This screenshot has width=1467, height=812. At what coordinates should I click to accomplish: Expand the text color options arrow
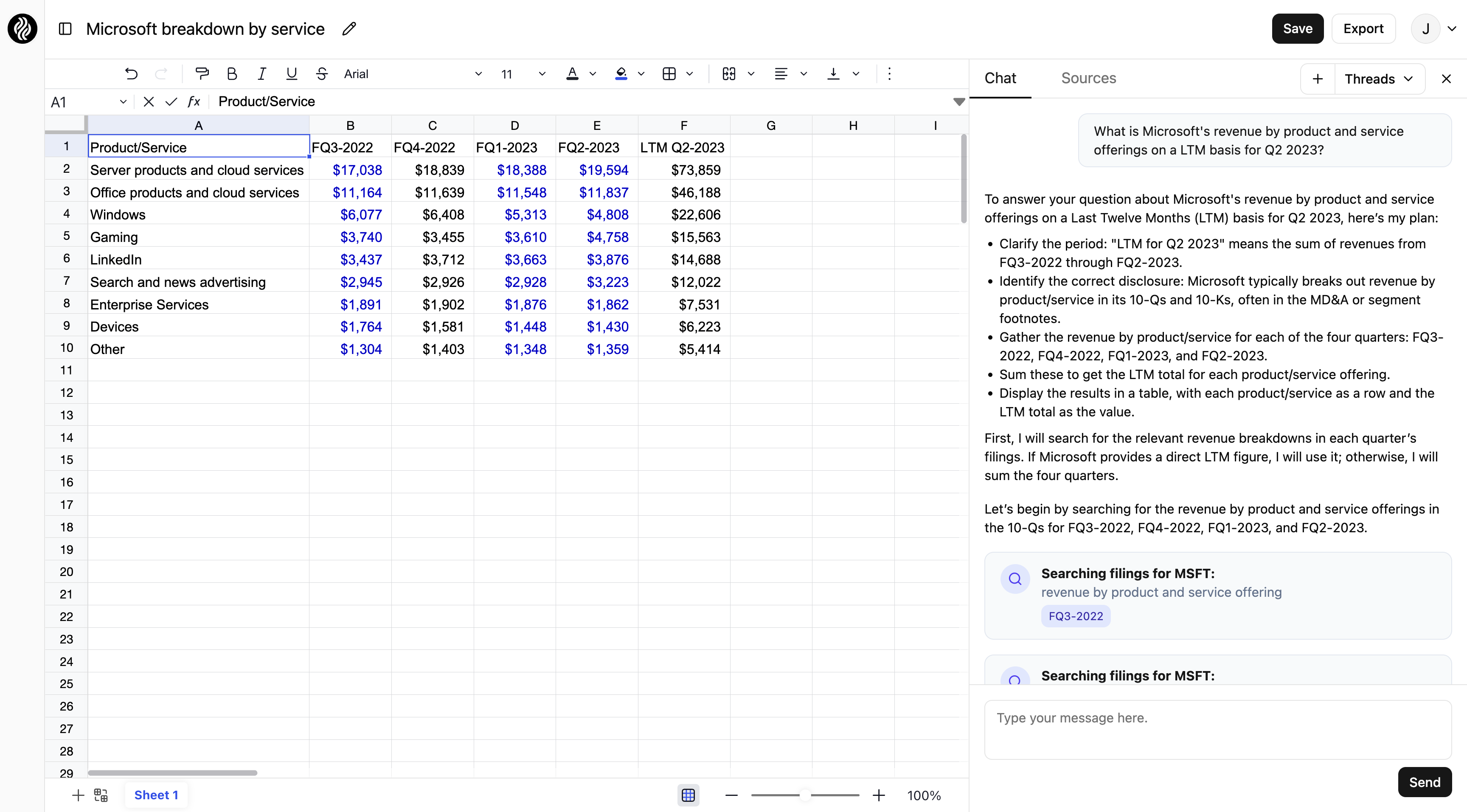(592, 73)
